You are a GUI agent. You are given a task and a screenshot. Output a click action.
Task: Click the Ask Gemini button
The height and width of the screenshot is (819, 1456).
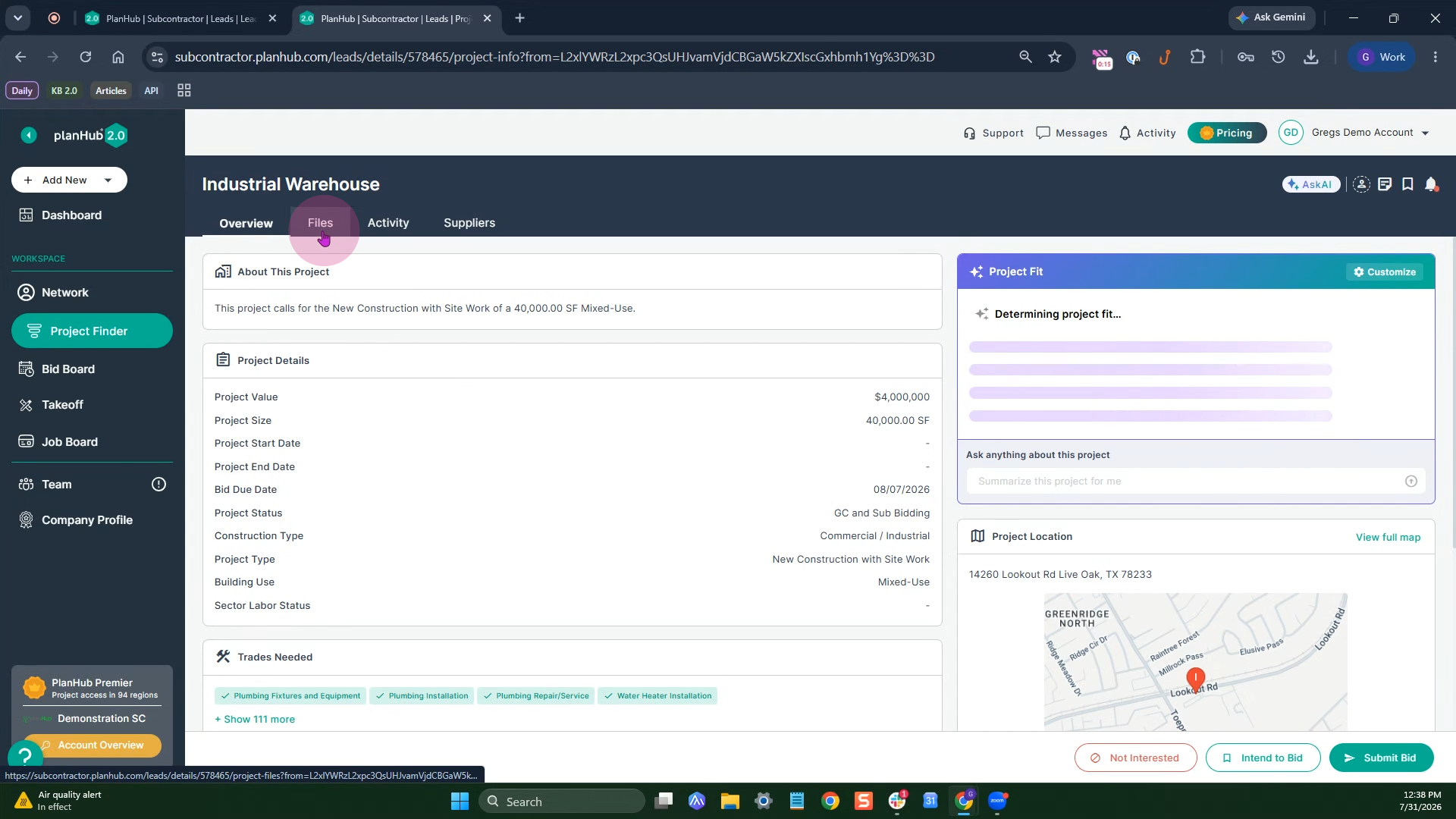pyautogui.click(x=1272, y=17)
